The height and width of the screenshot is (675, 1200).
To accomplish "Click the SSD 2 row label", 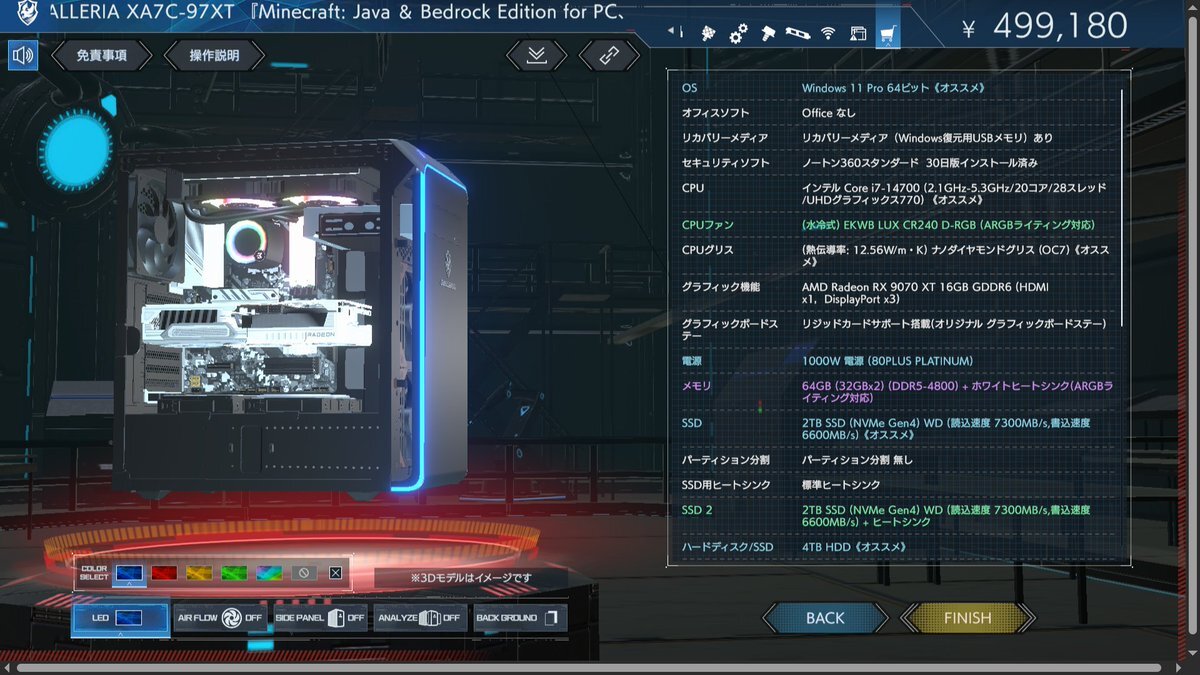I will (x=697, y=510).
